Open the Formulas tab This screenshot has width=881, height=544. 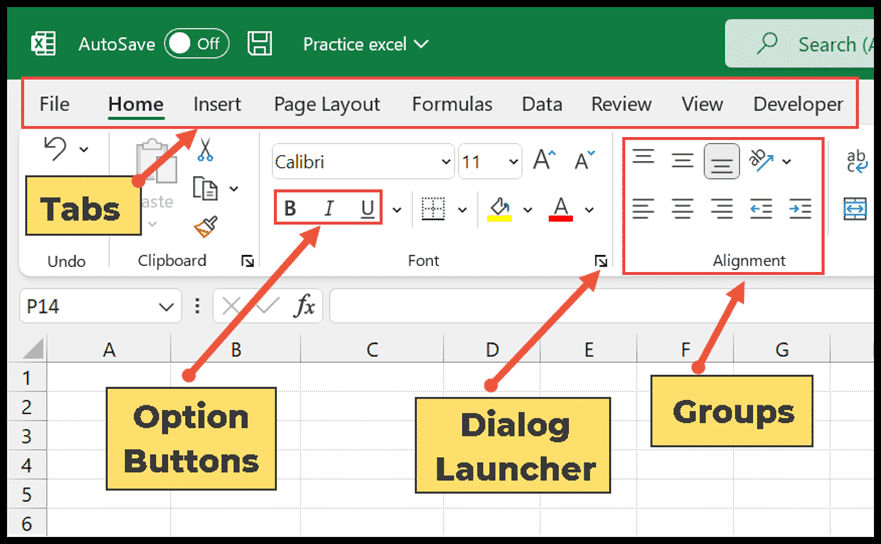click(x=452, y=104)
